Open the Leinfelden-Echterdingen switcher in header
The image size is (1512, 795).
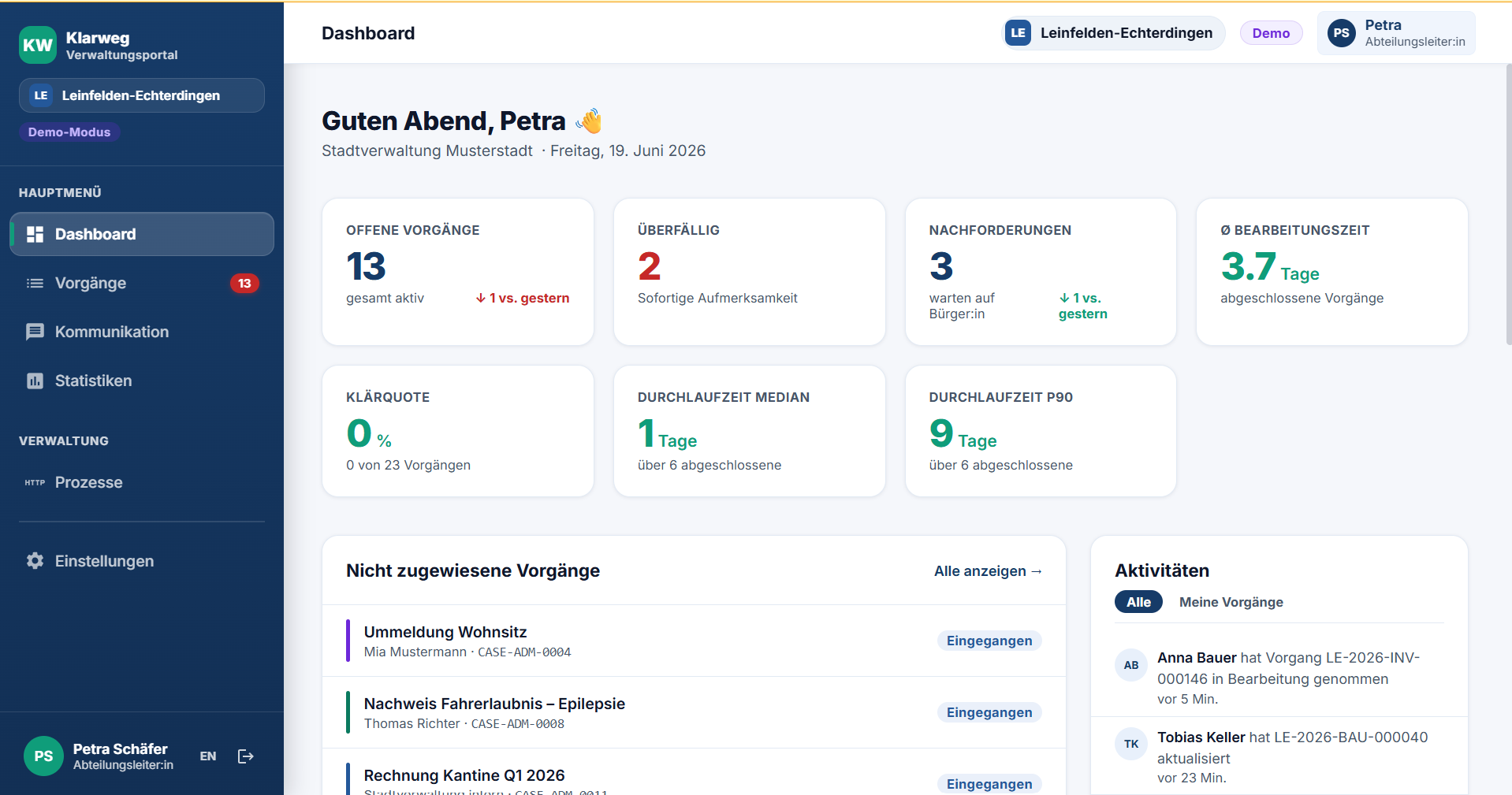click(1113, 33)
